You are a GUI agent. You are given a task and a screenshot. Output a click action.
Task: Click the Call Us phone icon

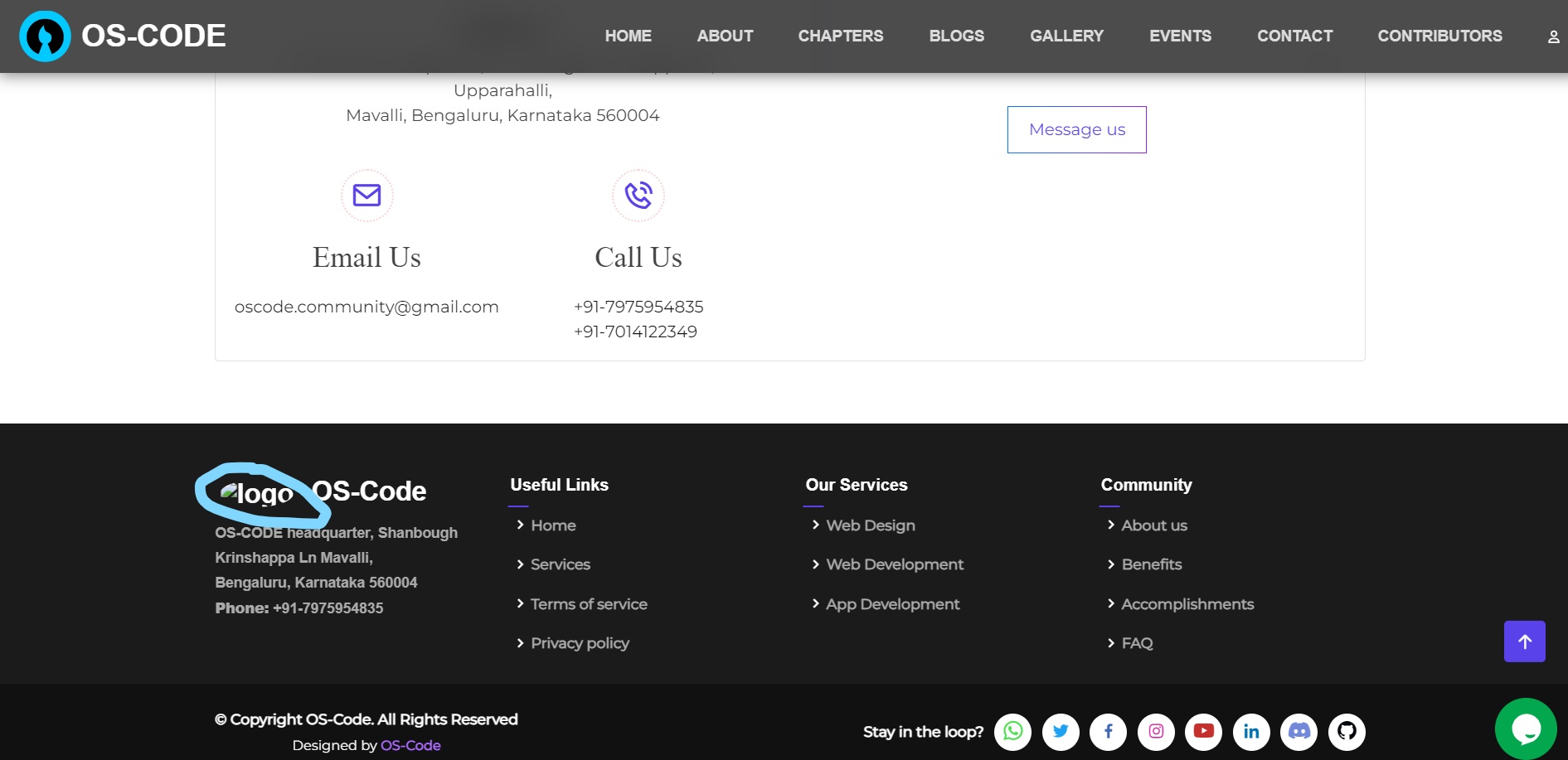tap(638, 196)
